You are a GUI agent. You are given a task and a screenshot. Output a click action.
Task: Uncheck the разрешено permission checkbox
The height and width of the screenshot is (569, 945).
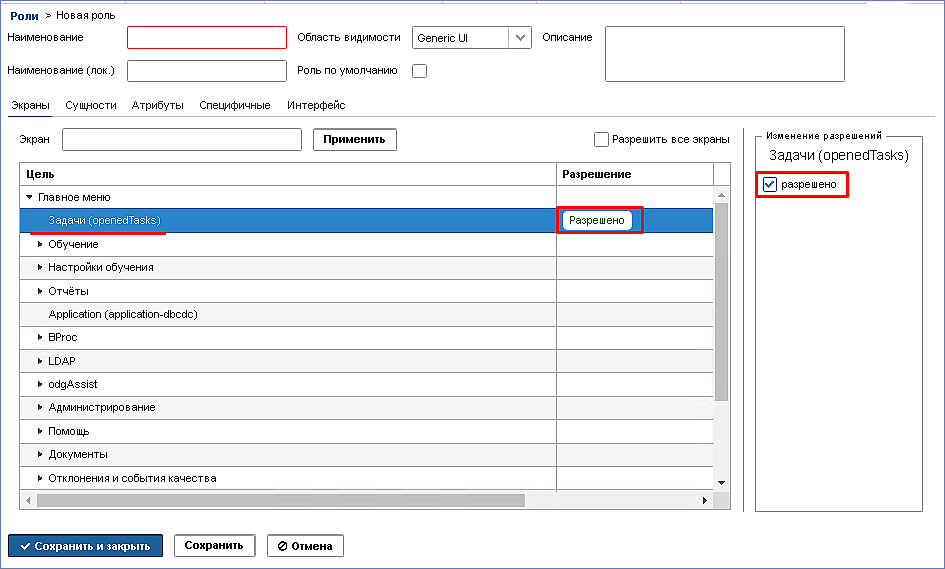point(770,184)
